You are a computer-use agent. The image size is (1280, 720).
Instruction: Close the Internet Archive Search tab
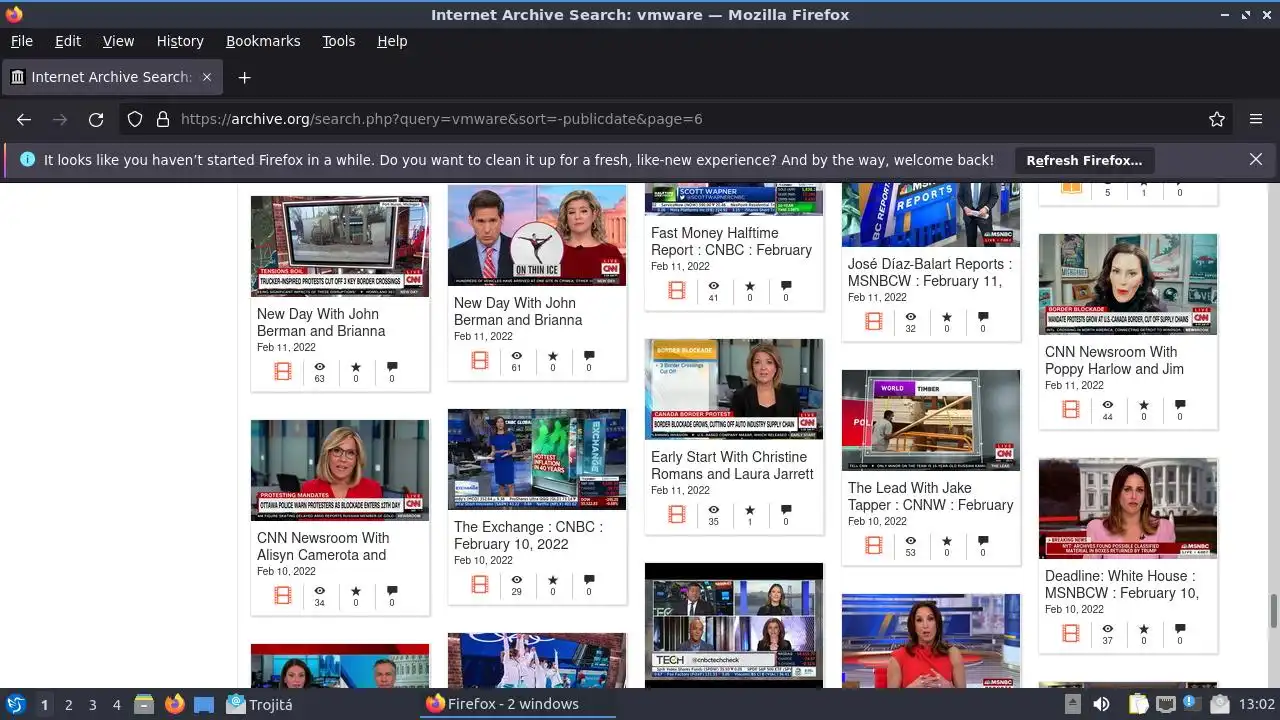click(x=207, y=77)
